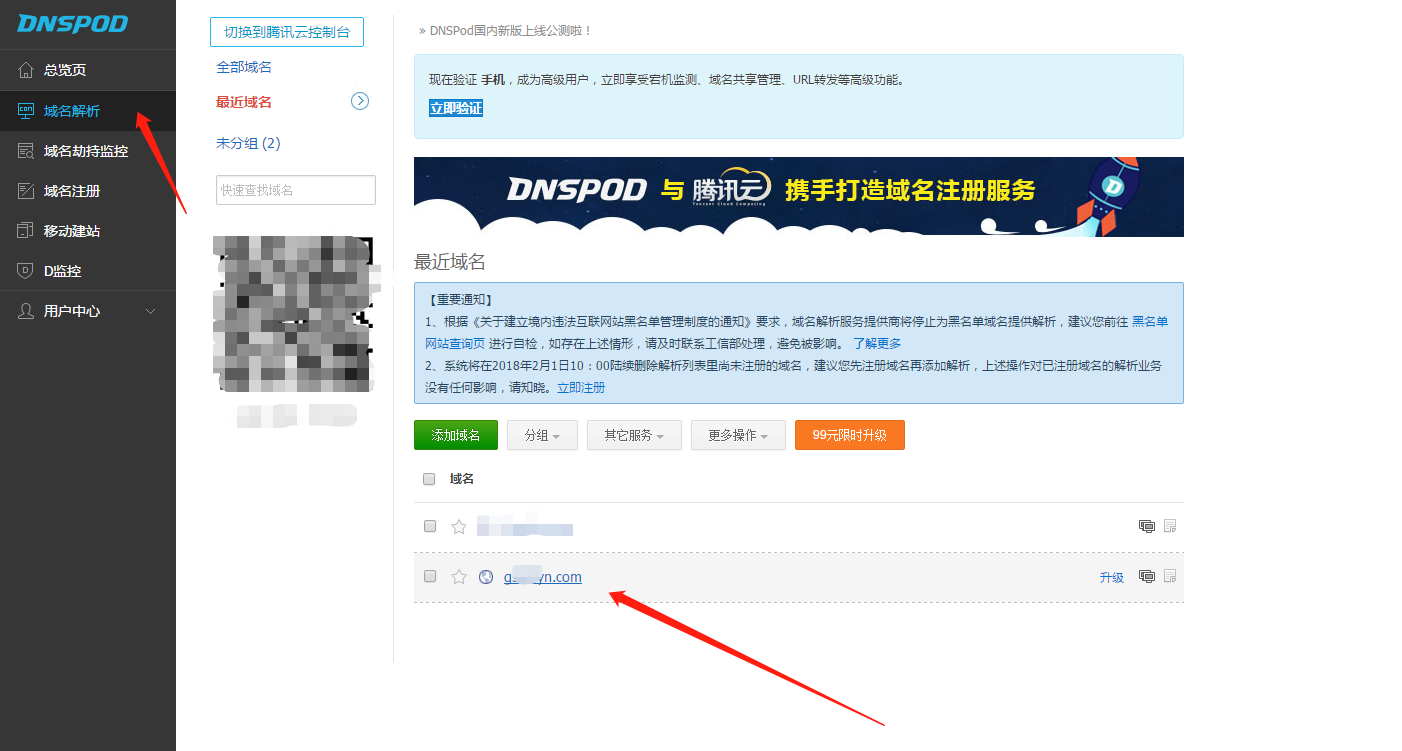Screen dimensions: 1402x751
Task: Click the globe icon in the .com row
Action: pyautogui.click(x=486, y=577)
